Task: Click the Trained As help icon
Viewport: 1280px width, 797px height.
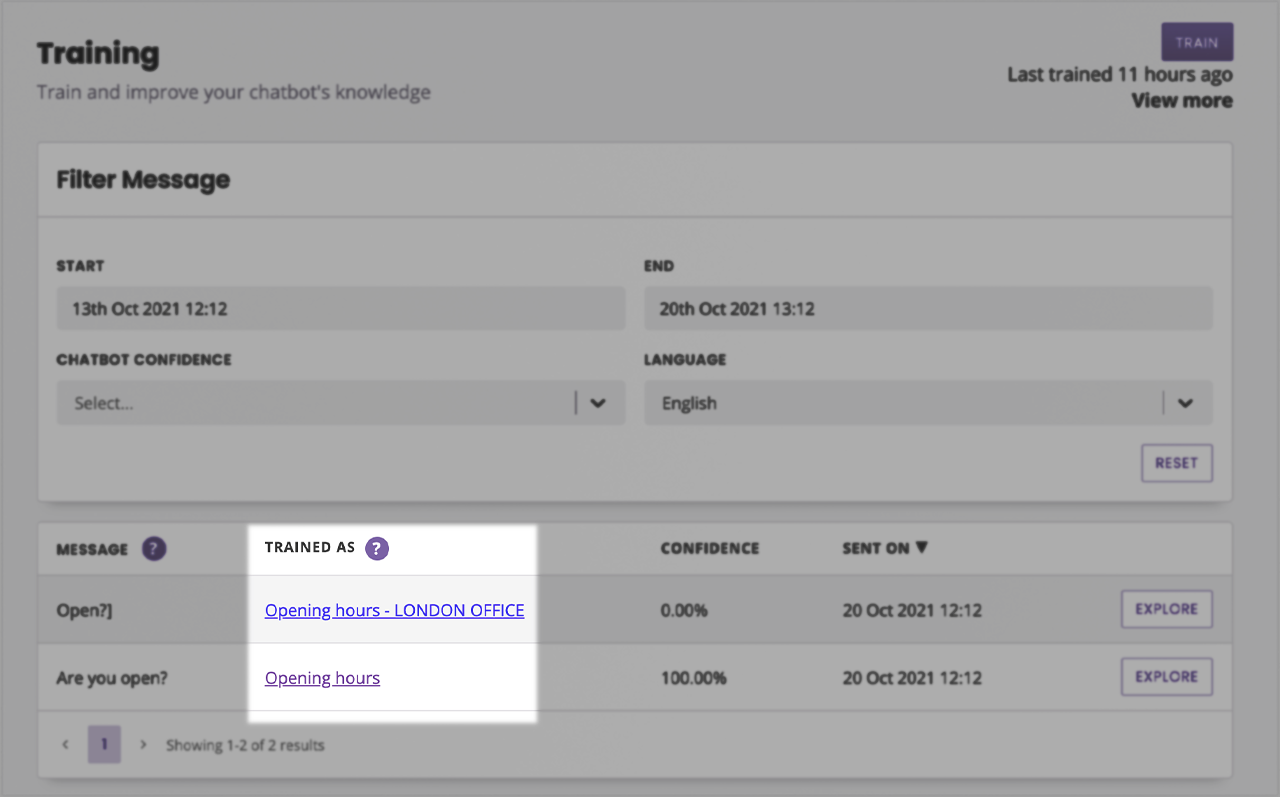Action: point(376,548)
